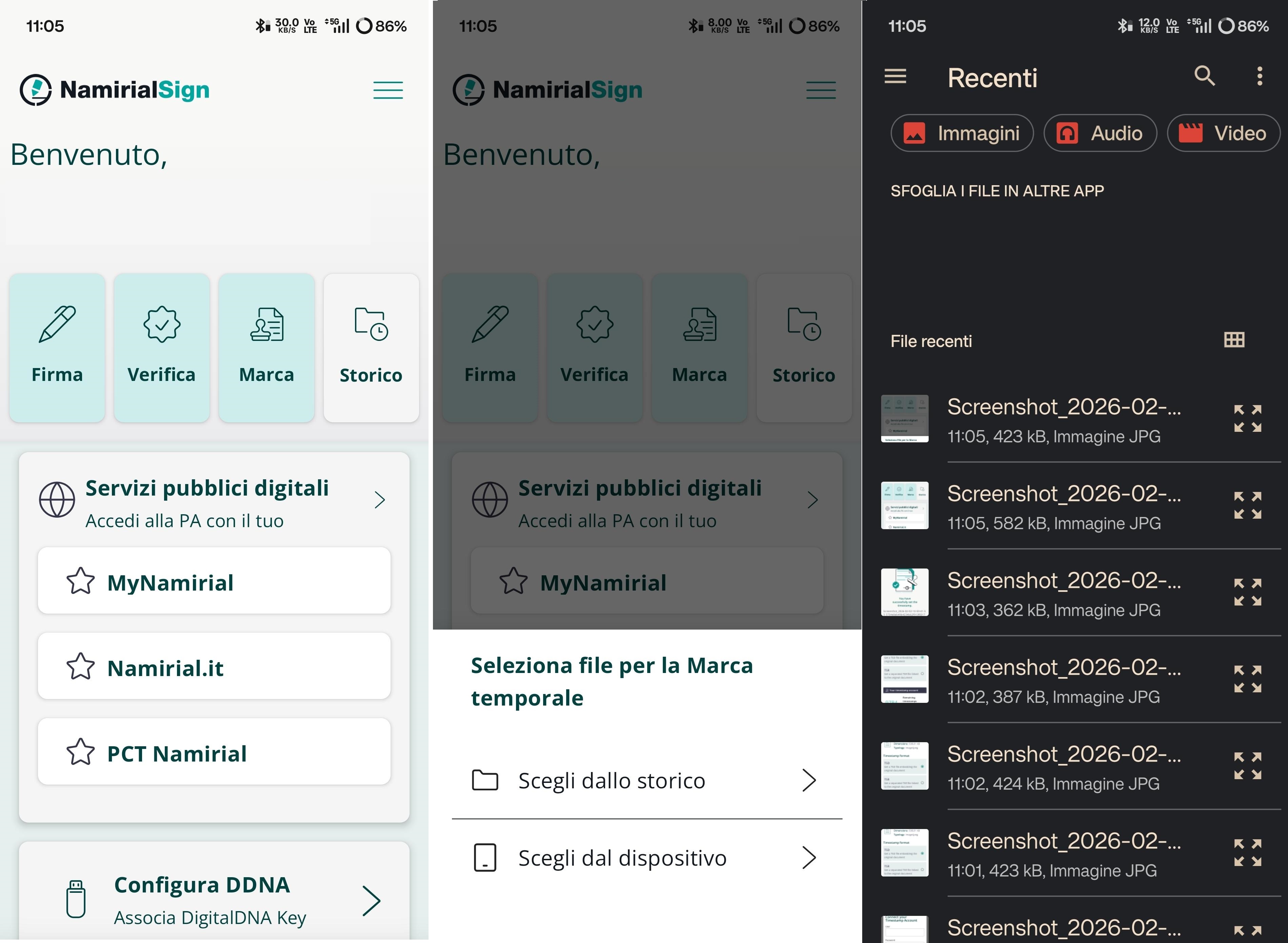Star the MyNamirial favorite on the left screen
The width and height of the screenshot is (1288, 943).
(80, 581)
